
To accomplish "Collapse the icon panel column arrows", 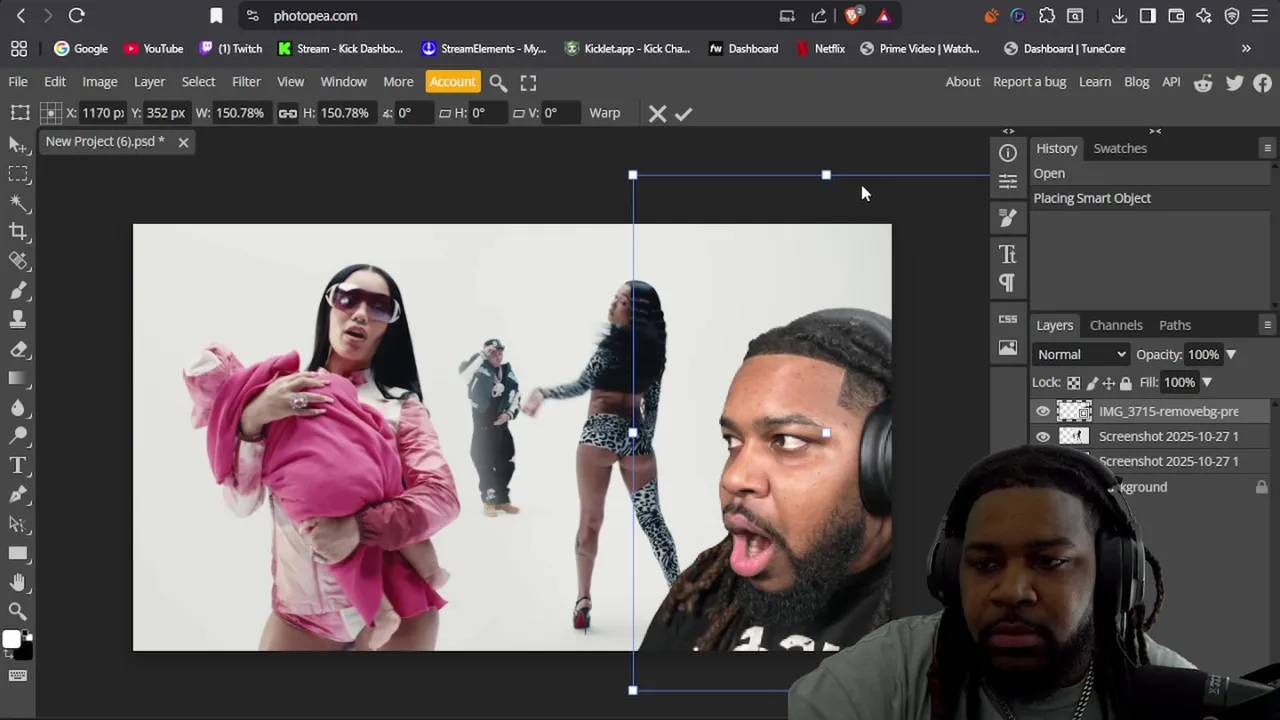I will pos(1008,131).
